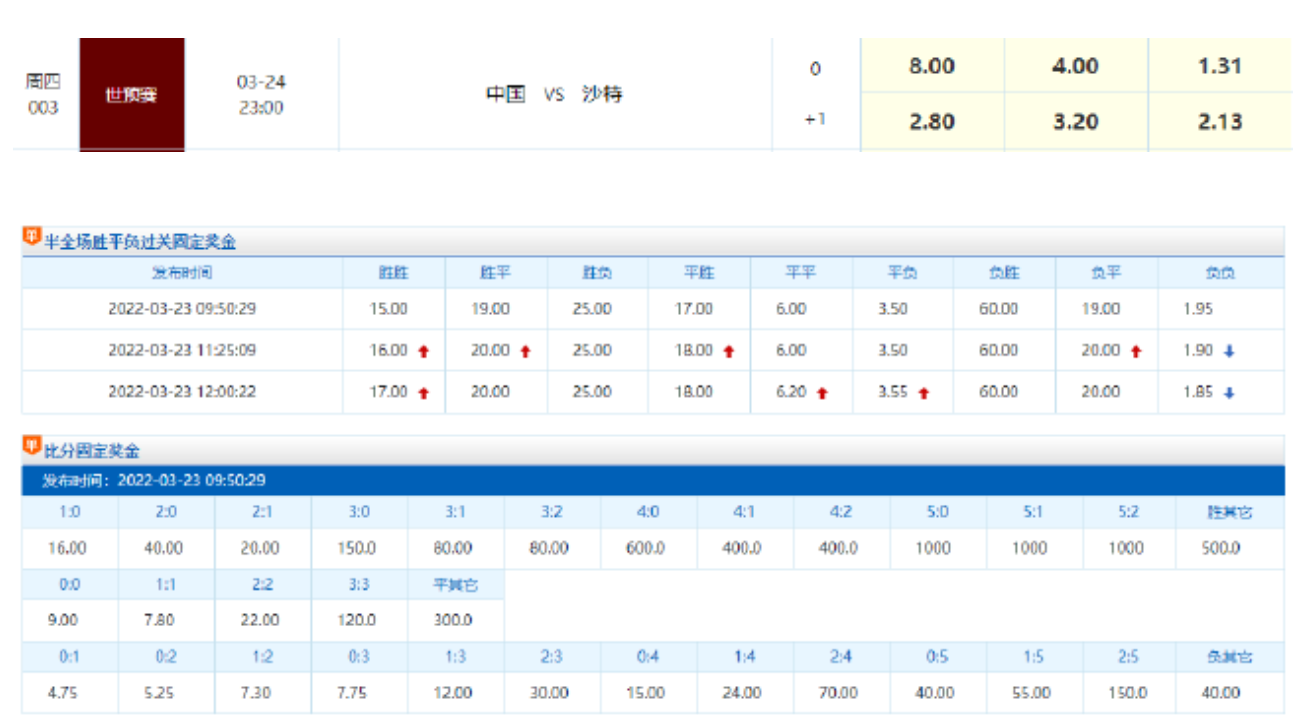The image size is (1302, 721).
Task: Open the 中国 team link
Action: coord(506,95)
